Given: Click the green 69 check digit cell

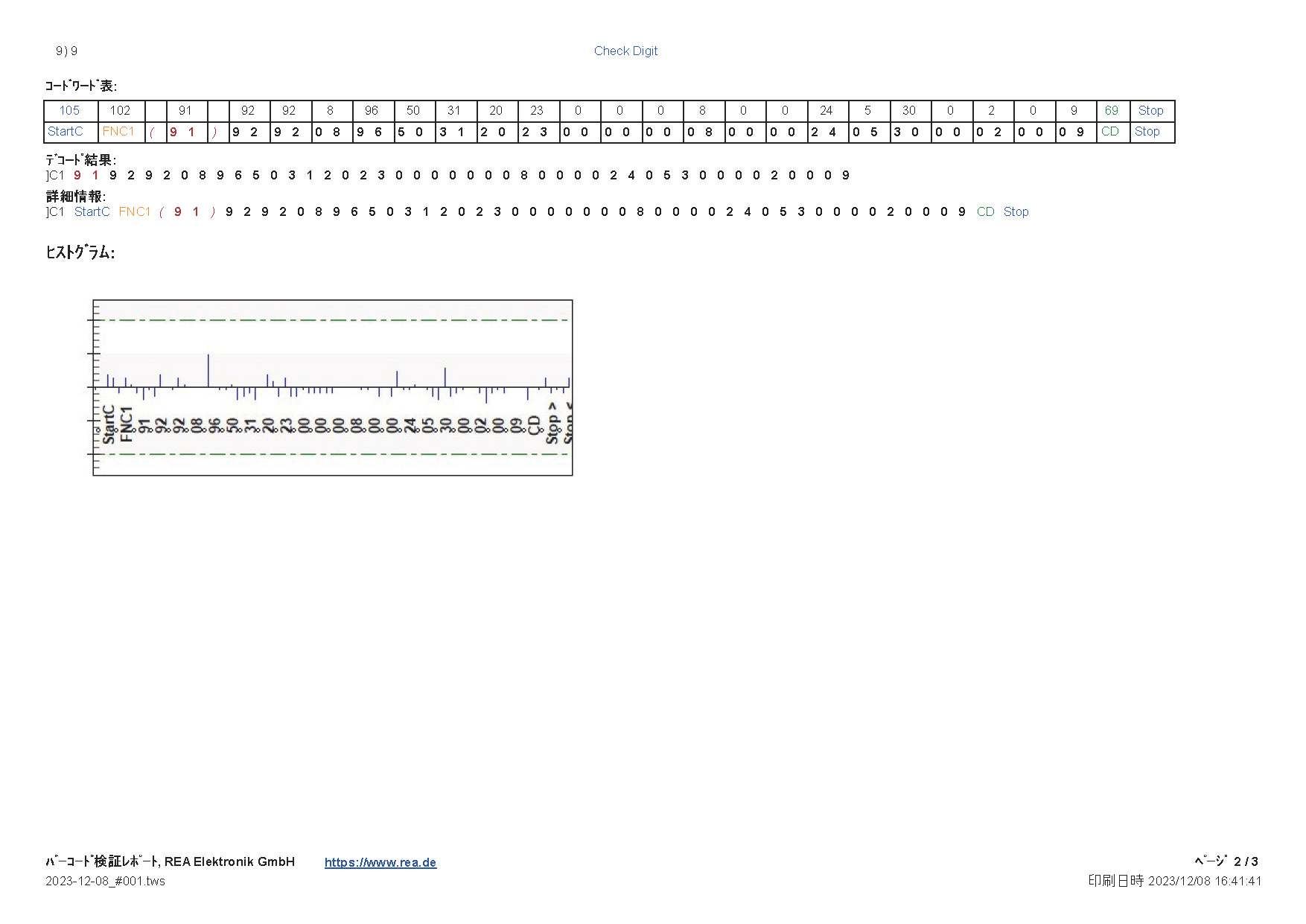Looking at the screenshot, I should pos(1112,110).
